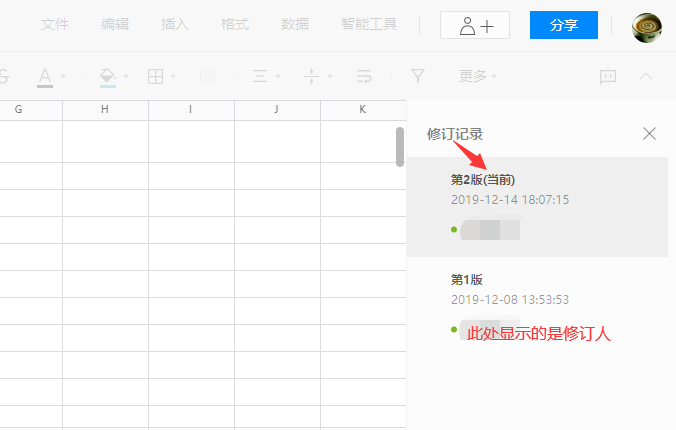
Task: Expand the borders dropdown arrow
Action: (x=173, y=77)
